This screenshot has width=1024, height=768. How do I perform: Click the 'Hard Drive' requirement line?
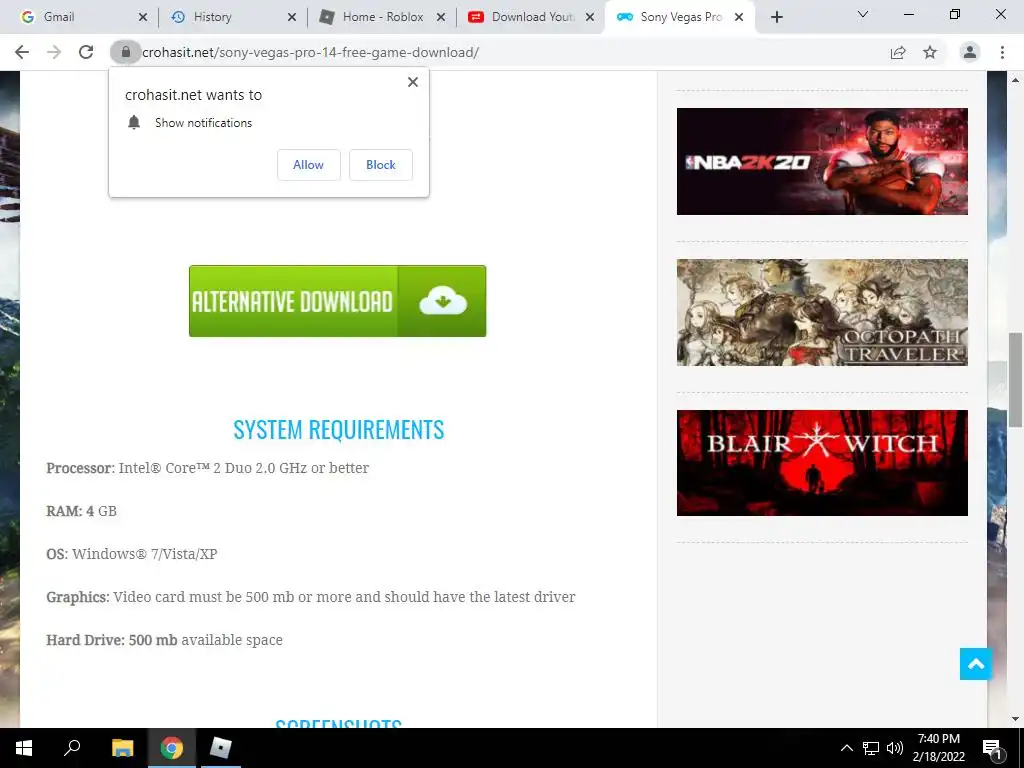pyautogui.click(x=165, y=640)
